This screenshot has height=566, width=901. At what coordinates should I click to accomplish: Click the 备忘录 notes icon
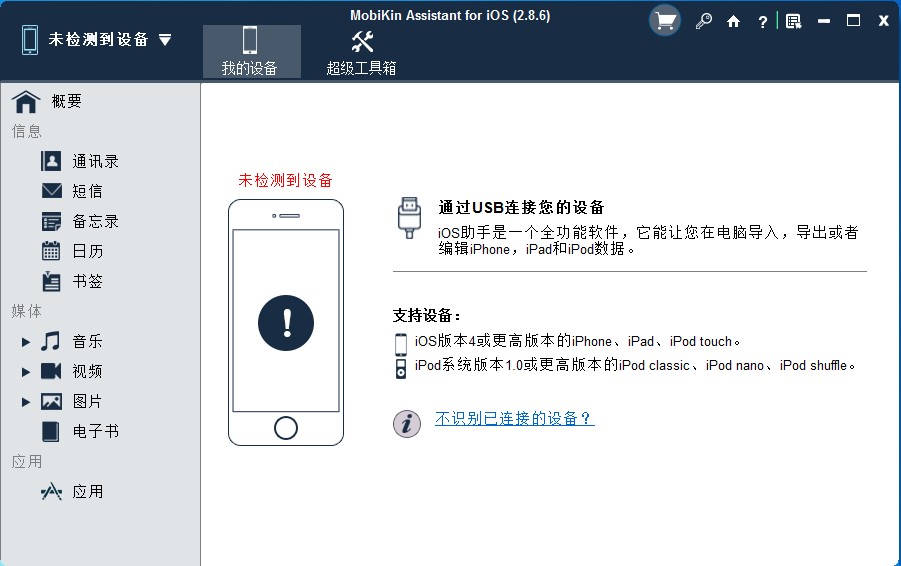pyautogui.click(x=51, y=221)
